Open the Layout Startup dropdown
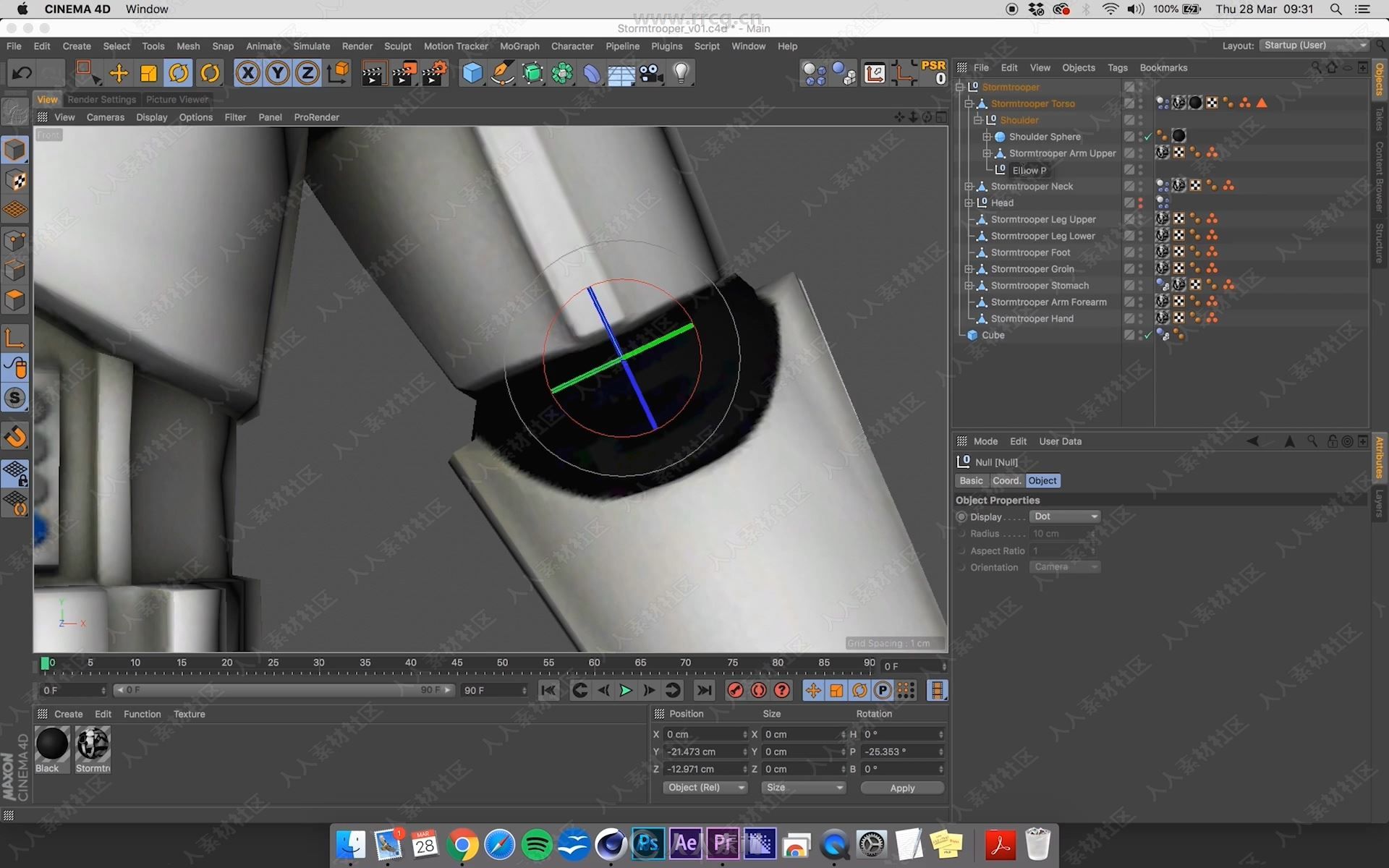Viewport: 1389px width, 868px height. (x=1314, y=46)
